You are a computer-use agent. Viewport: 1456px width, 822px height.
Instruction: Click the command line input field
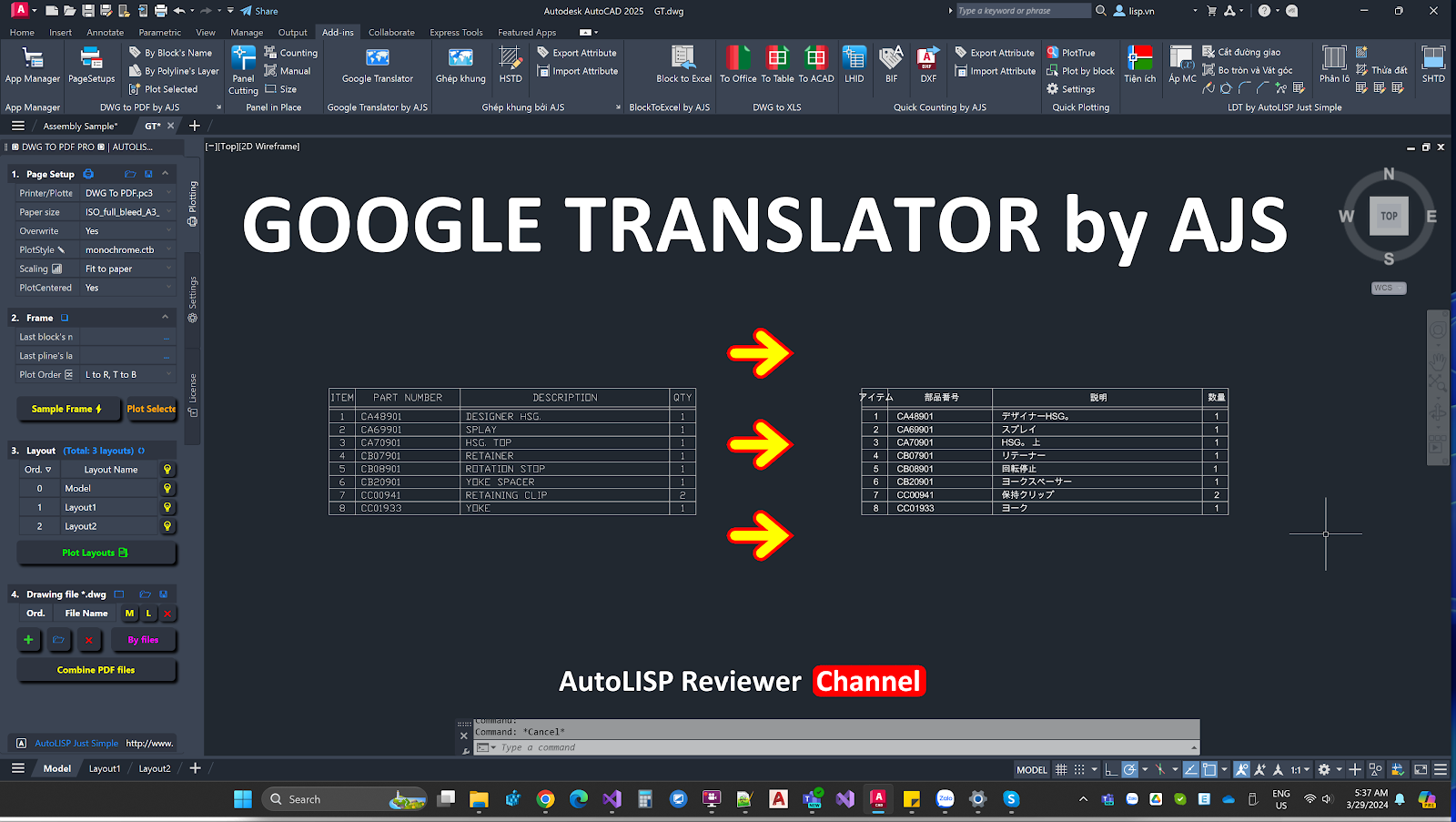(x=837, y=747)
